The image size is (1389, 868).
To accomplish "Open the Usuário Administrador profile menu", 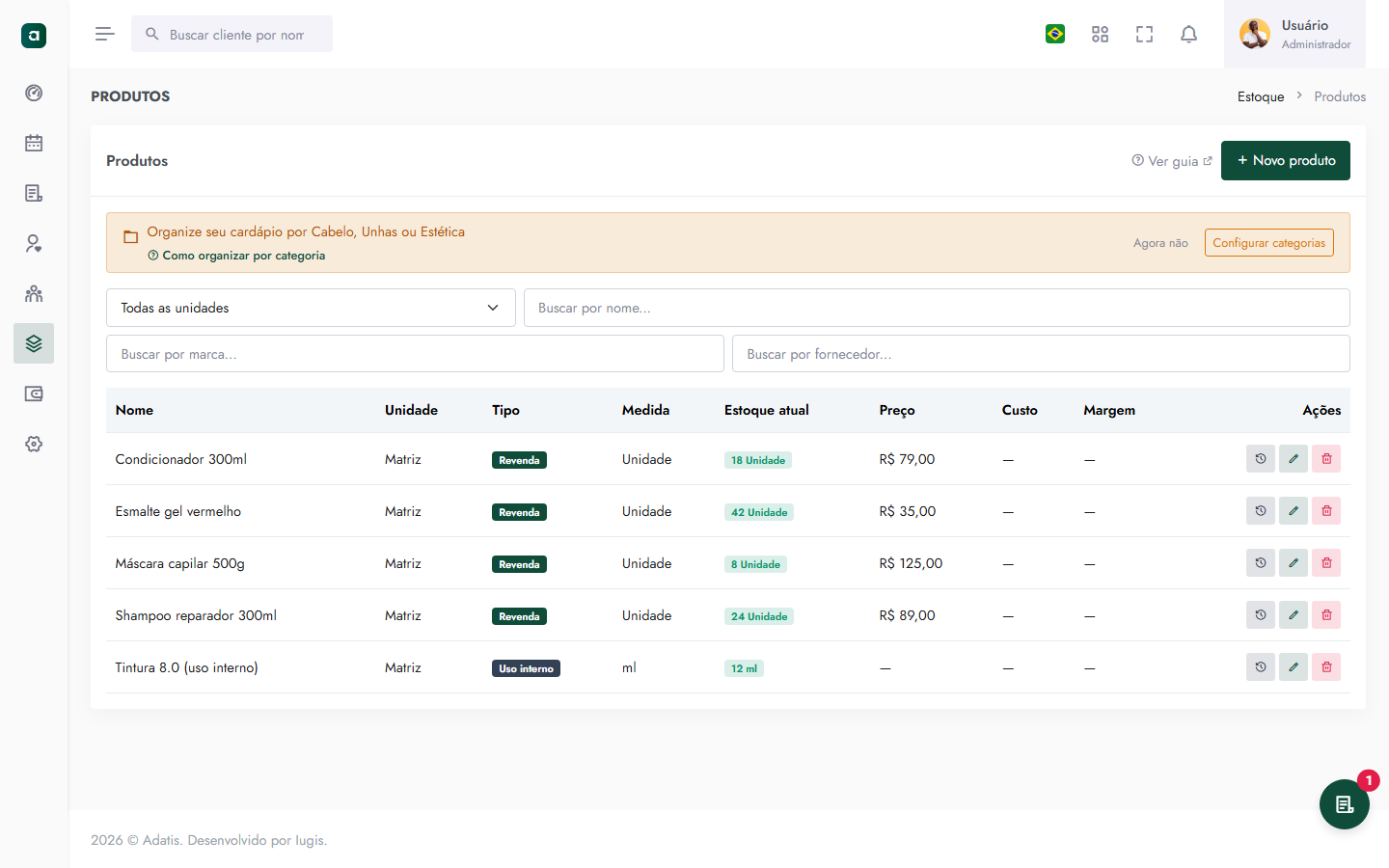I will tap(1294, 35).
